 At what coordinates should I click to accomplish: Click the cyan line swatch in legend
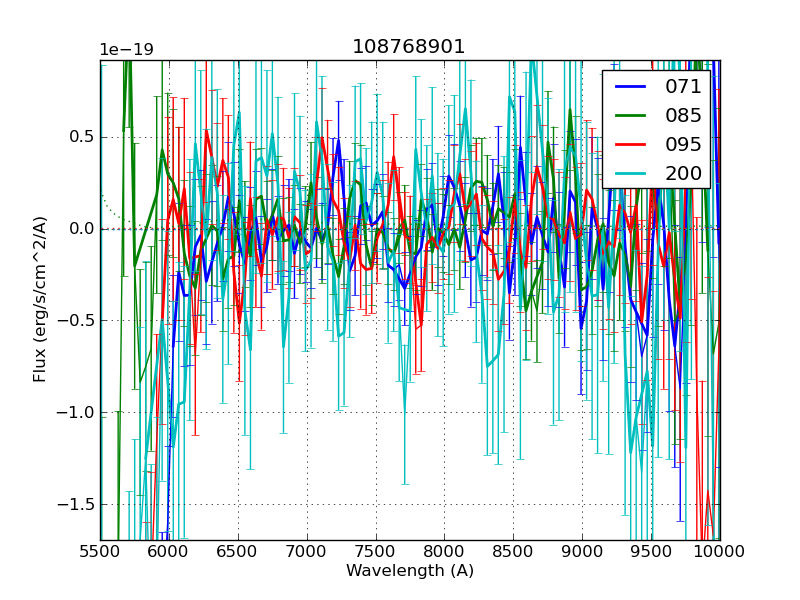coord(630,173)
